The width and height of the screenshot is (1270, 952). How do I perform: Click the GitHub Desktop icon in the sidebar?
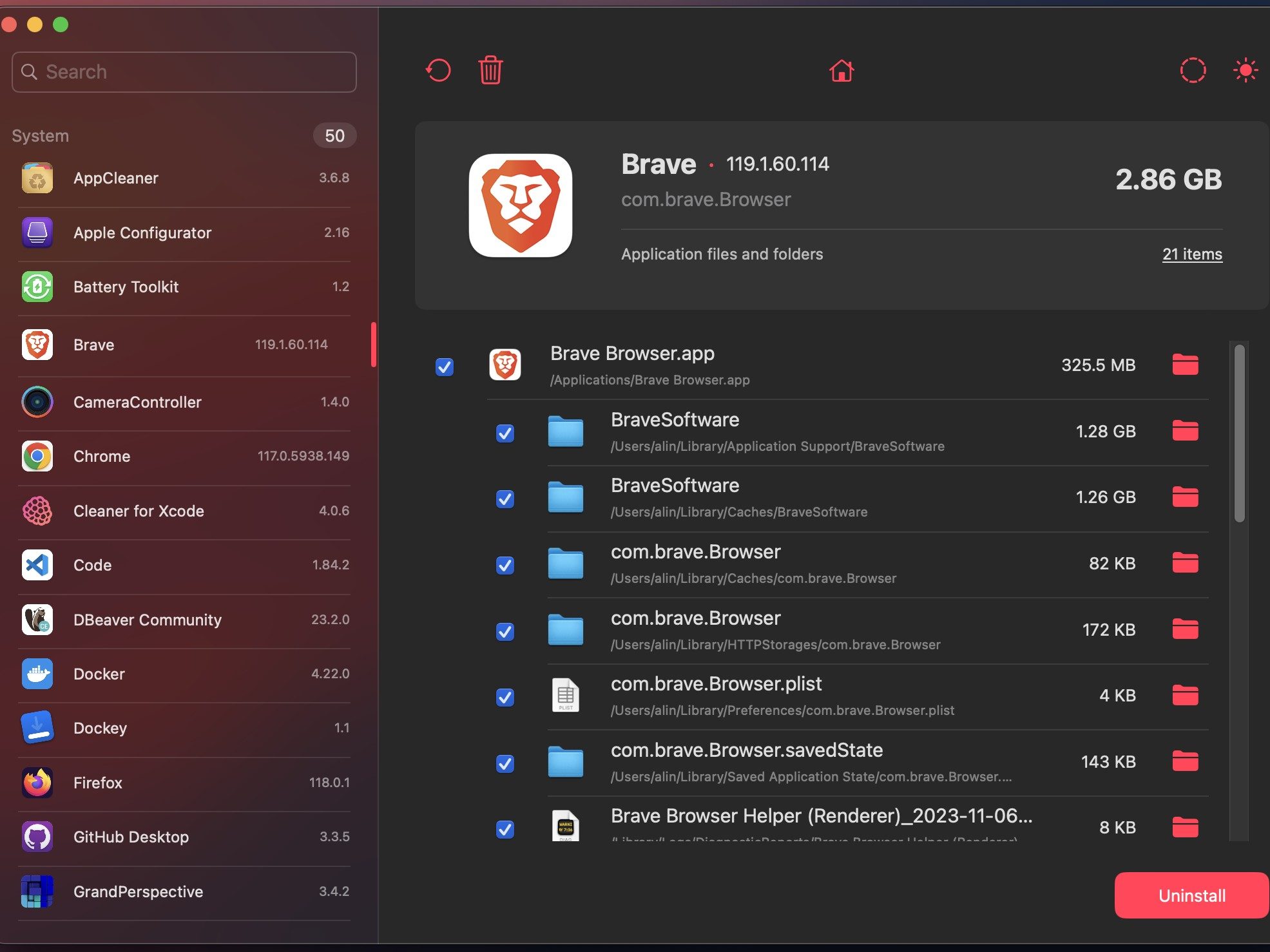coord(37,837)
